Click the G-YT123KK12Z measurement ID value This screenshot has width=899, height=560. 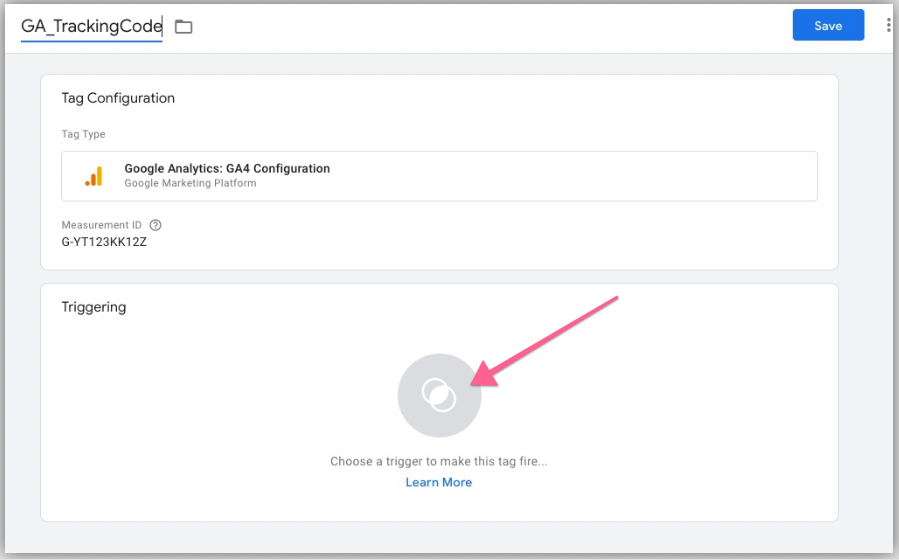click(x=104, y=242)
